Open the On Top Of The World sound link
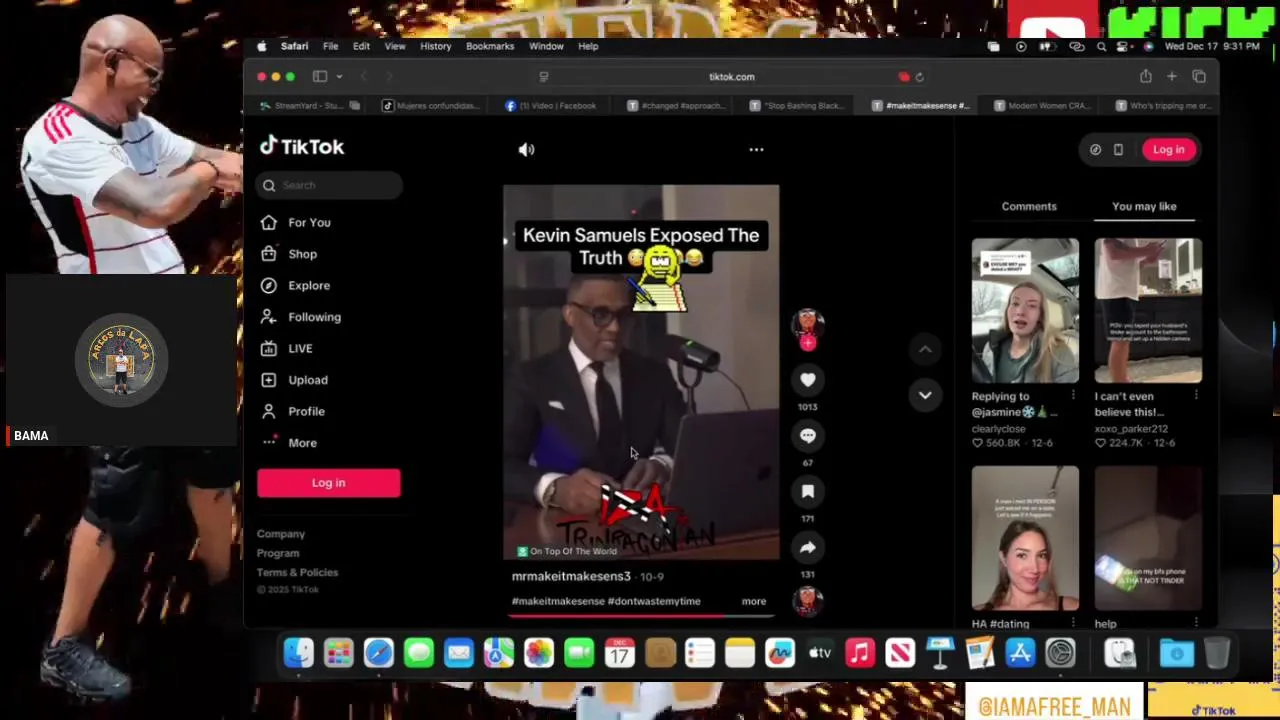This screenshot has height=720, width=1280. (568, 551)
